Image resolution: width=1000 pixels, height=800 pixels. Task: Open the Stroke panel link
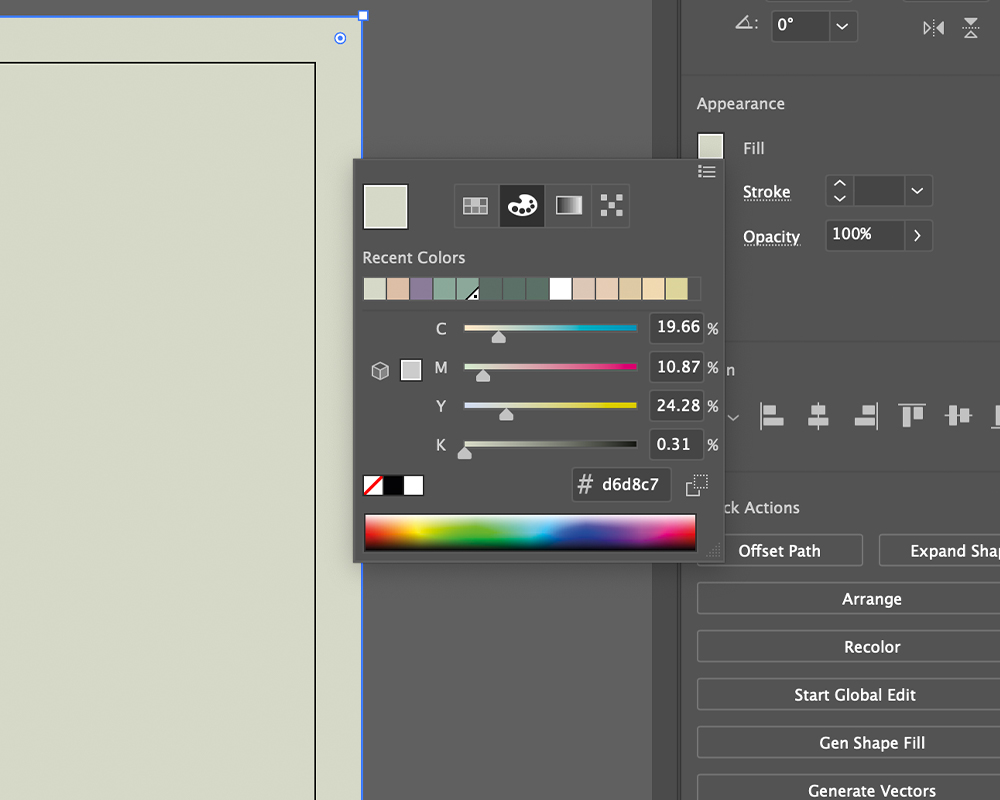(x=767, y=192)
